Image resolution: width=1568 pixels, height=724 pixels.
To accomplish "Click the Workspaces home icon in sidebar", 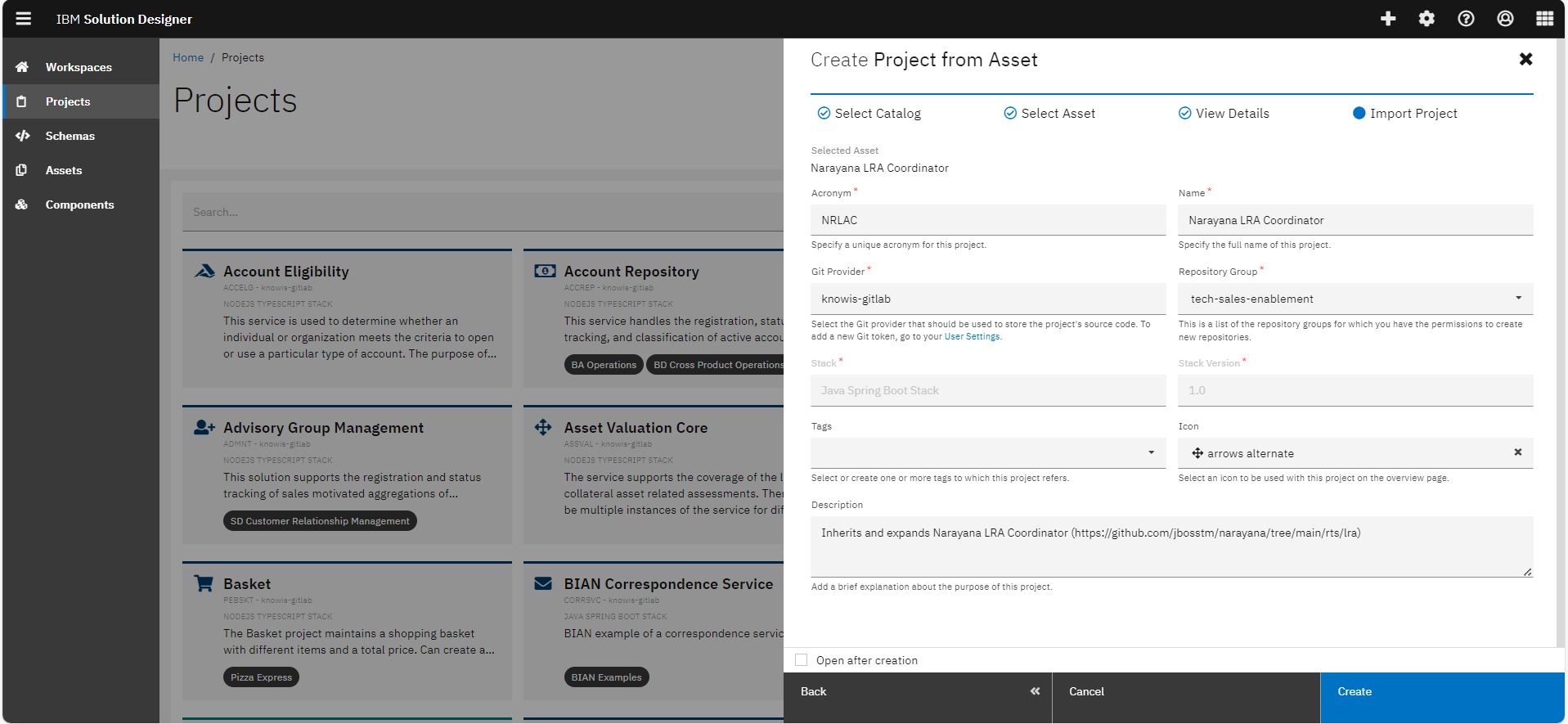I will coord(22,67).
